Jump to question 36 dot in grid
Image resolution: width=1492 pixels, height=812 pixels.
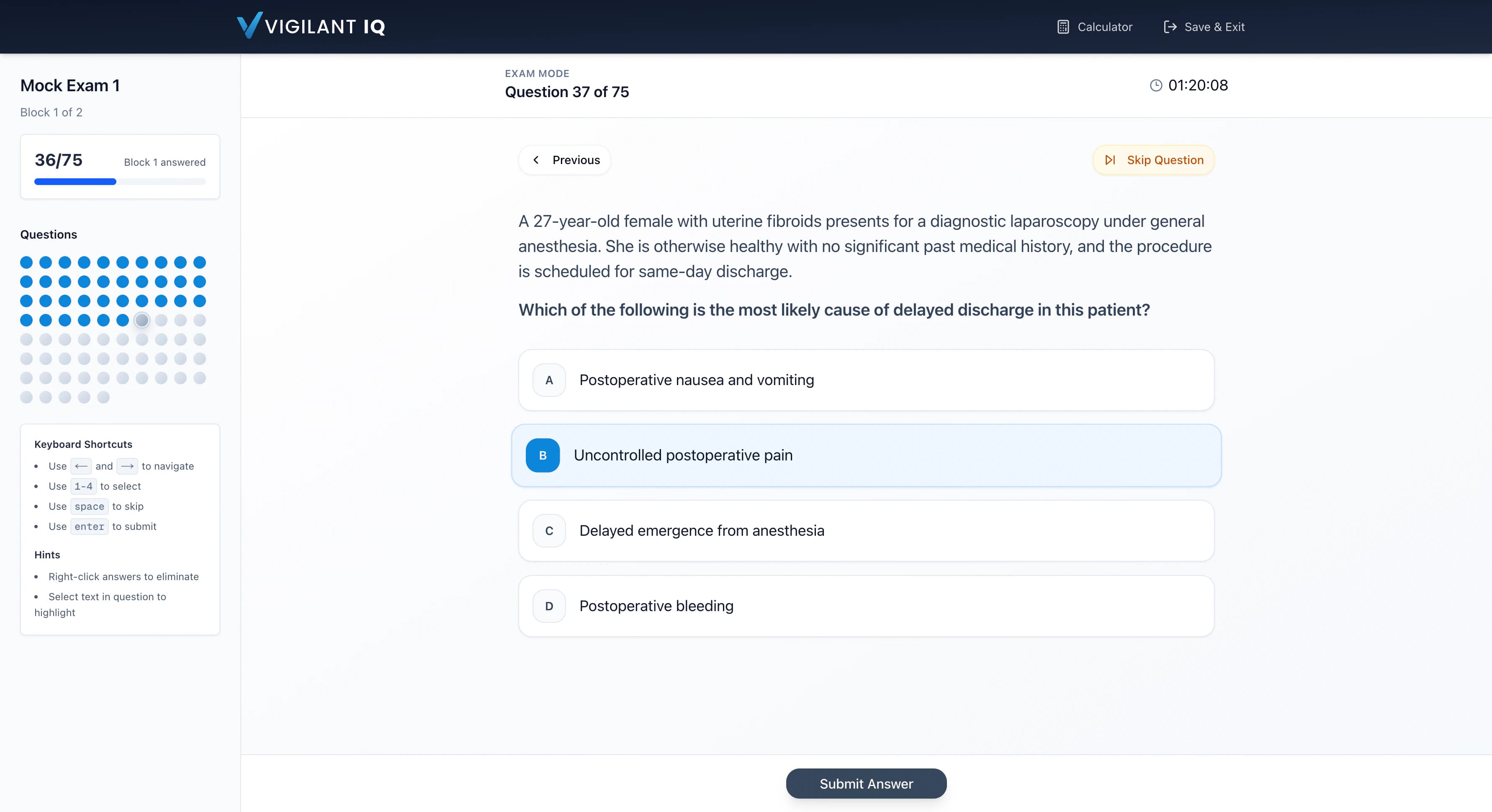point(123,320)
